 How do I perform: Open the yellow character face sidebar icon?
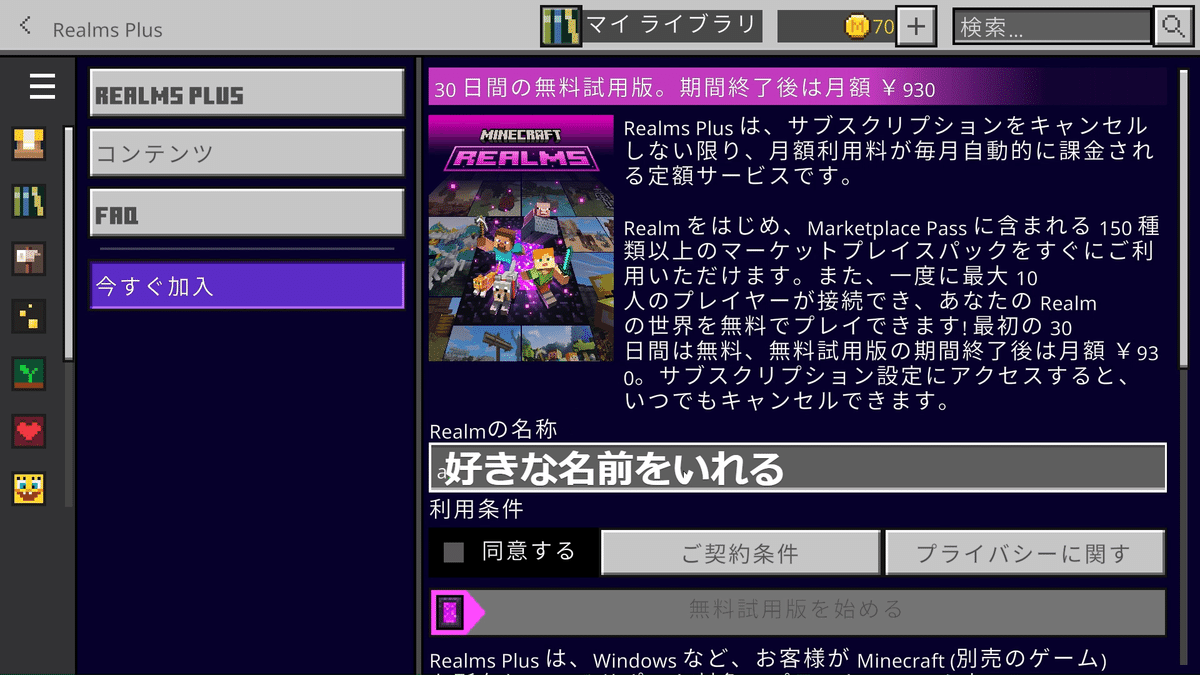click(29, 488)
